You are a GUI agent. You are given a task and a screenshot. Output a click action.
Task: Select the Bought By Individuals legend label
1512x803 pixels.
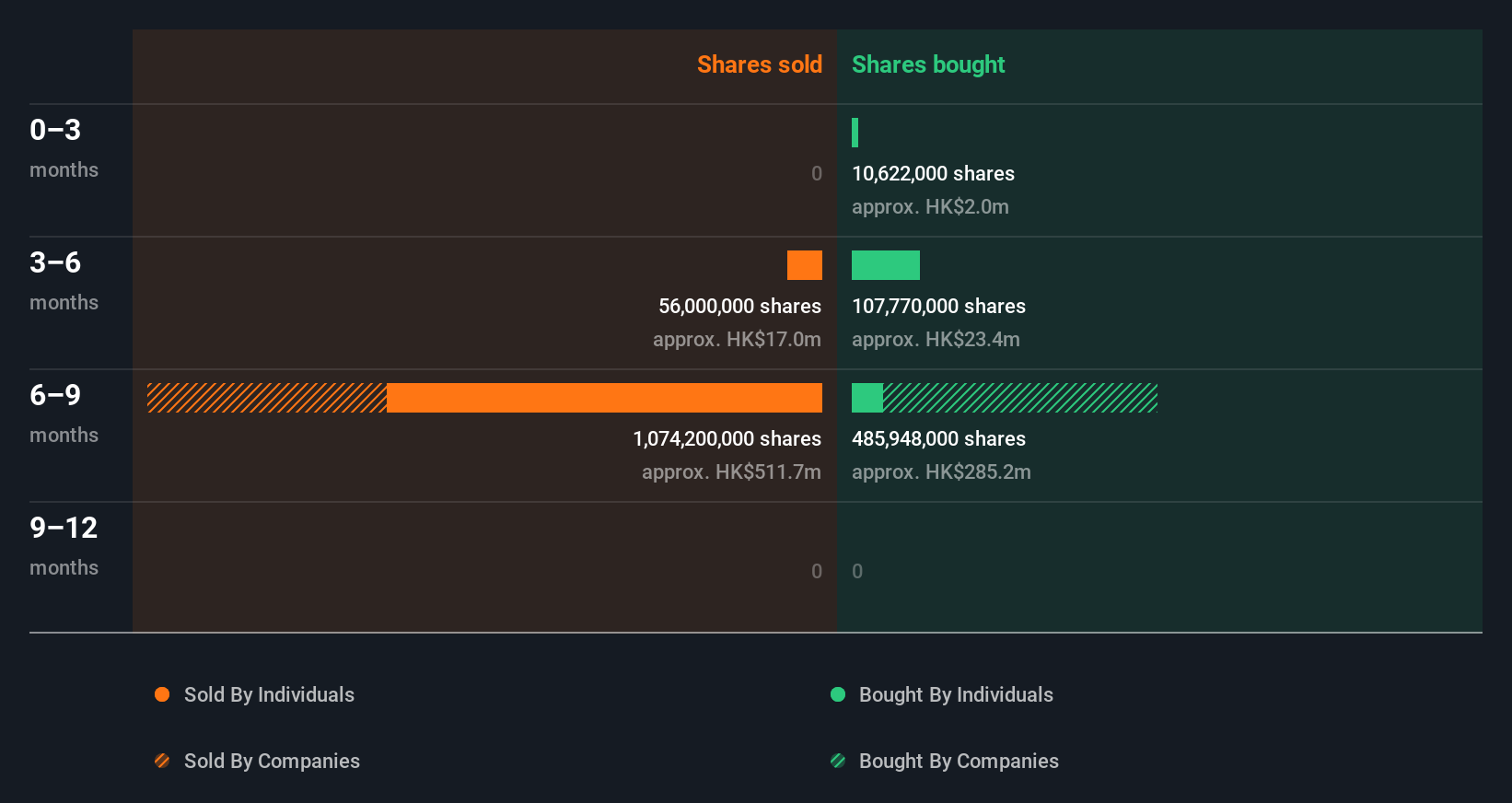click(956, 694)
